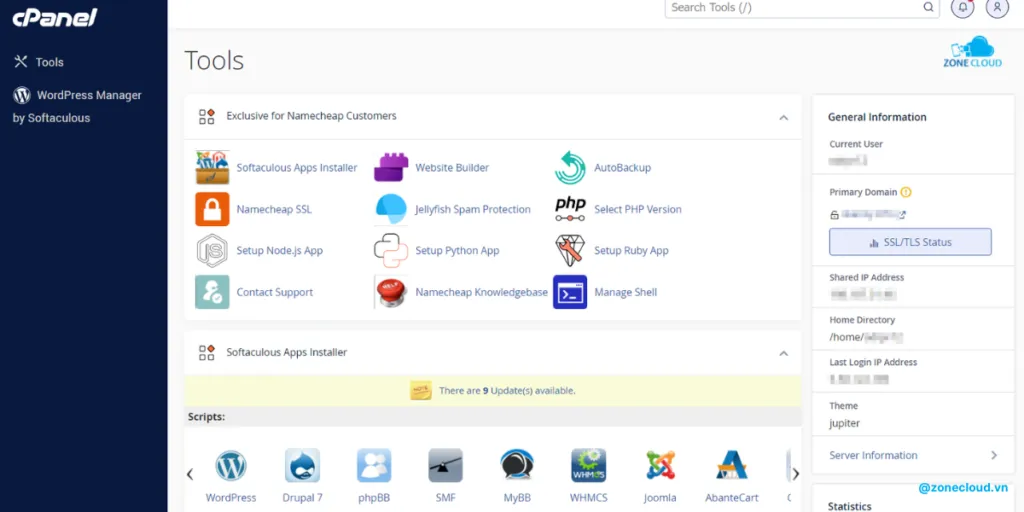Click the '/home/' directory value
Screen dimensions: 1024x512
click(x=866, y=338)
